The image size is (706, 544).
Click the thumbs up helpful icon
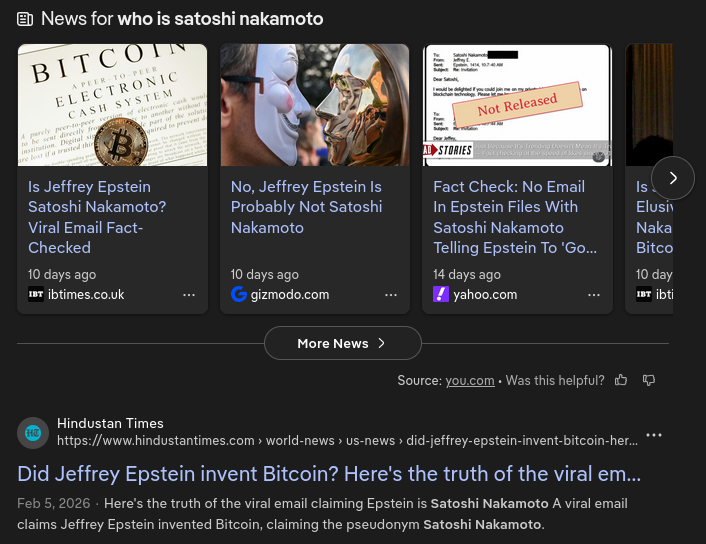(621, 380)
